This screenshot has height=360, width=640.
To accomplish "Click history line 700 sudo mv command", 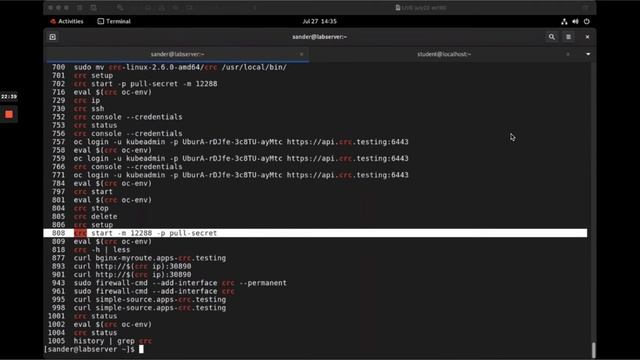I will (169, 67).
